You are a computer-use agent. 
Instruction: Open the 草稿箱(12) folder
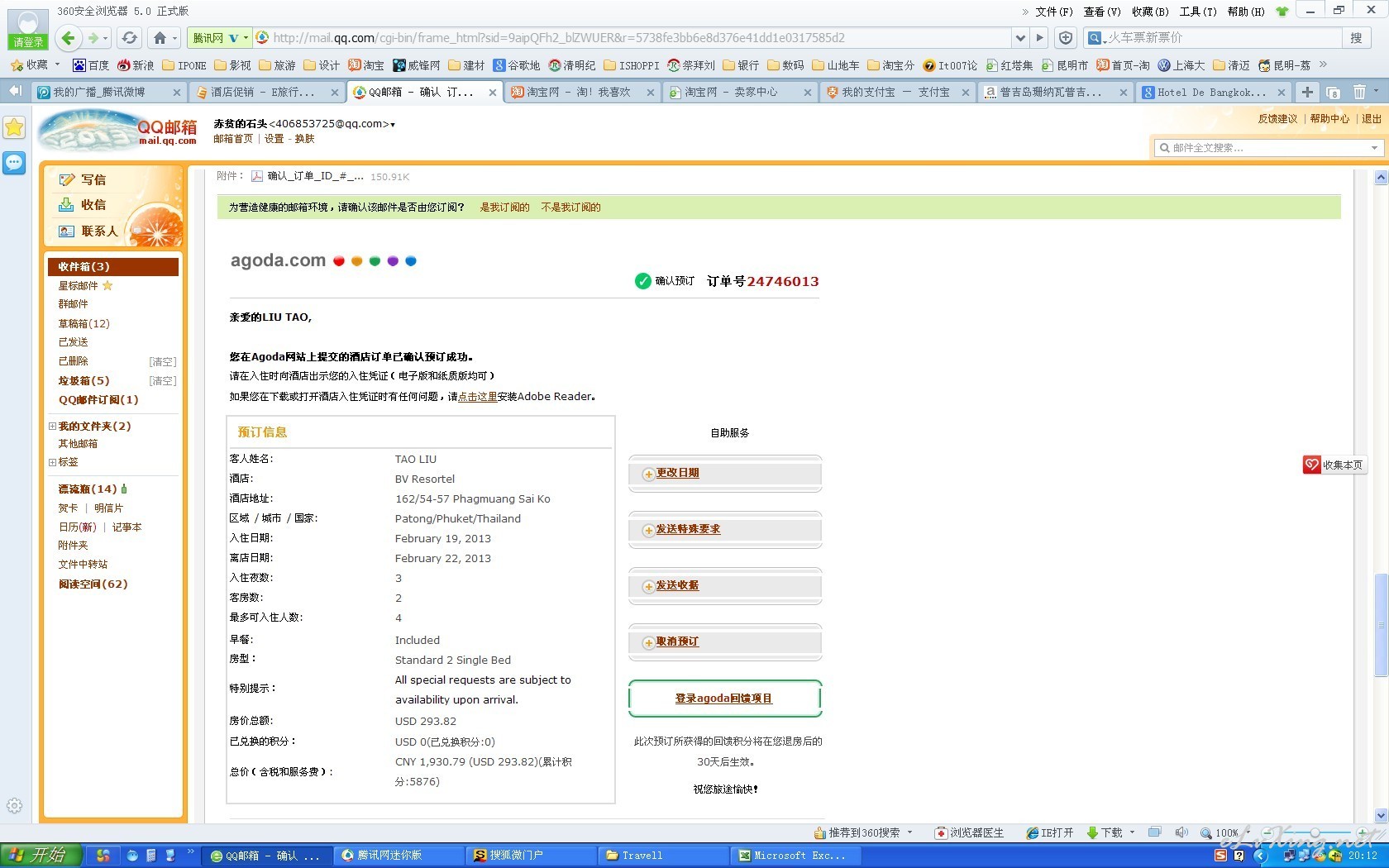84,323
